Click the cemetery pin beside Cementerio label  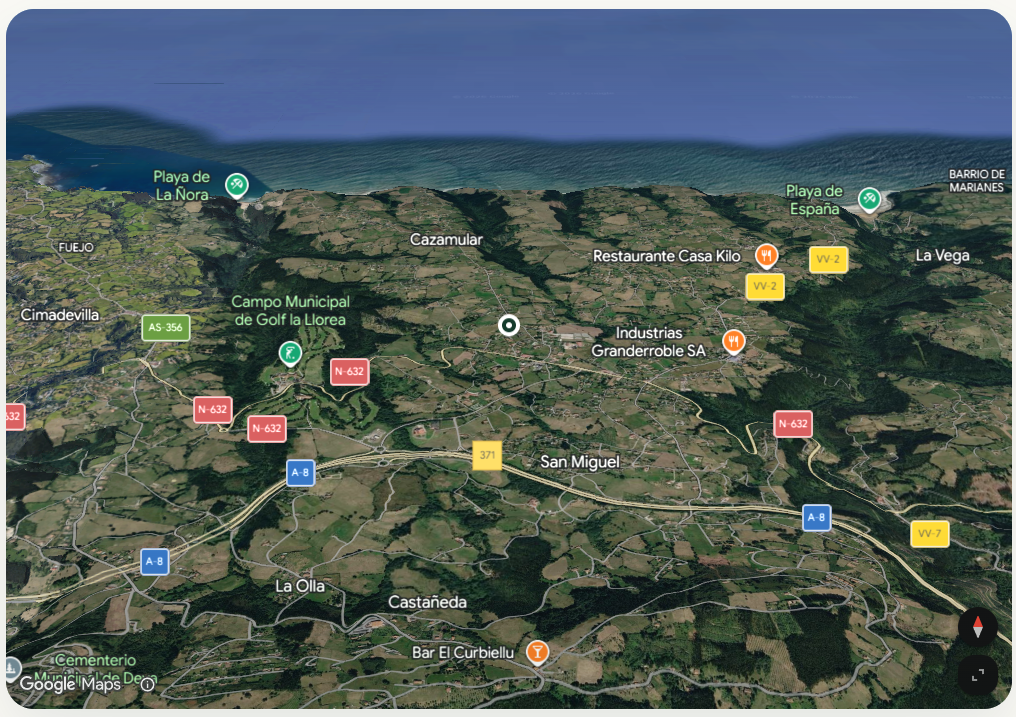(12, 669)
